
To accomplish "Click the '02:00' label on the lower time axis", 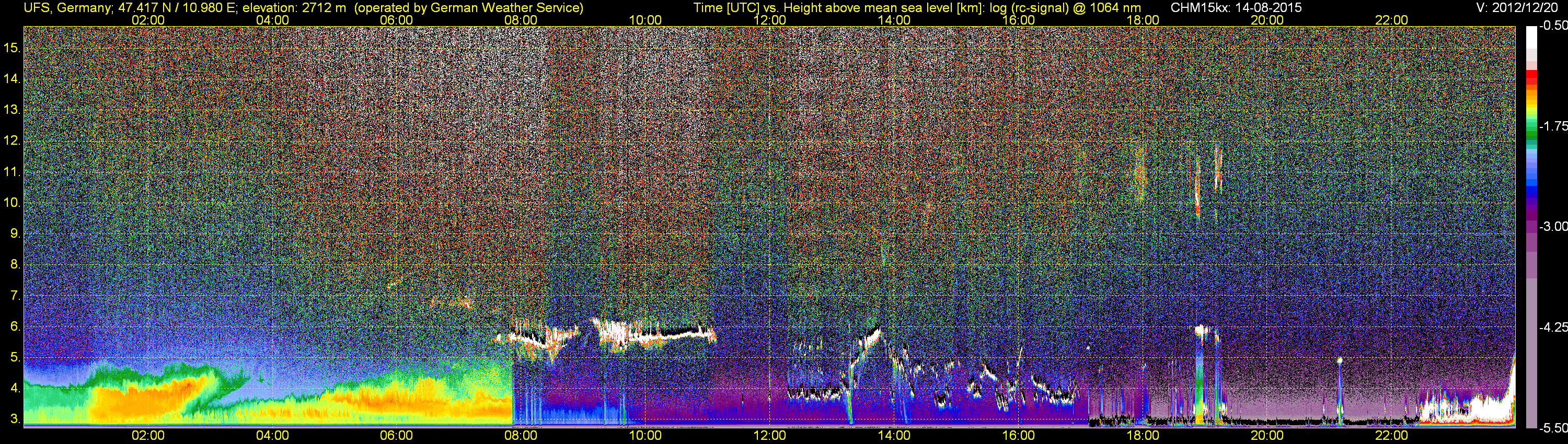I will coord(148,436).
